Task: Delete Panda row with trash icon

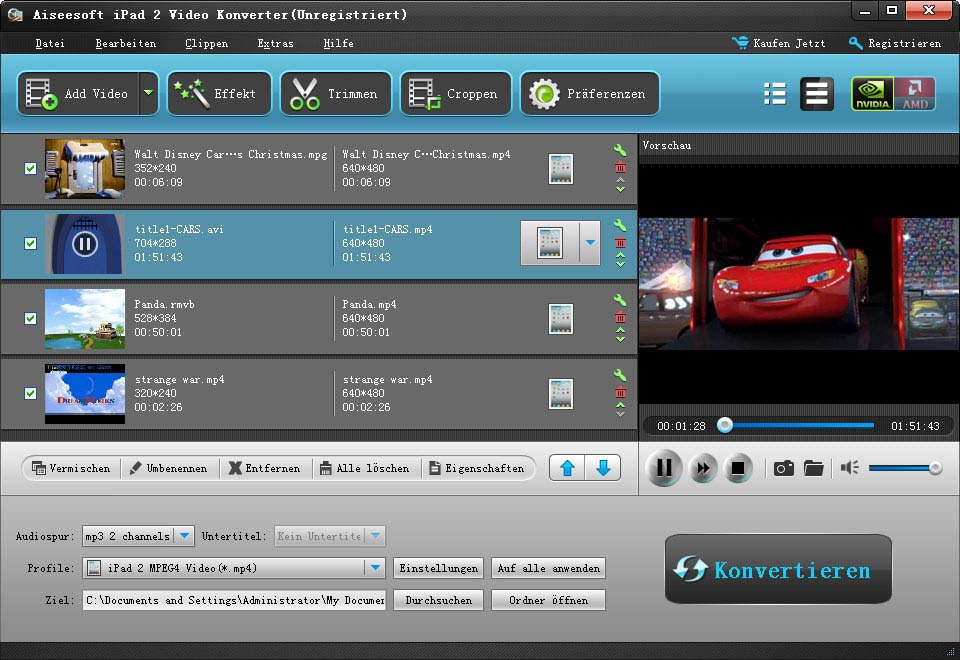Action: click(620, 317)
